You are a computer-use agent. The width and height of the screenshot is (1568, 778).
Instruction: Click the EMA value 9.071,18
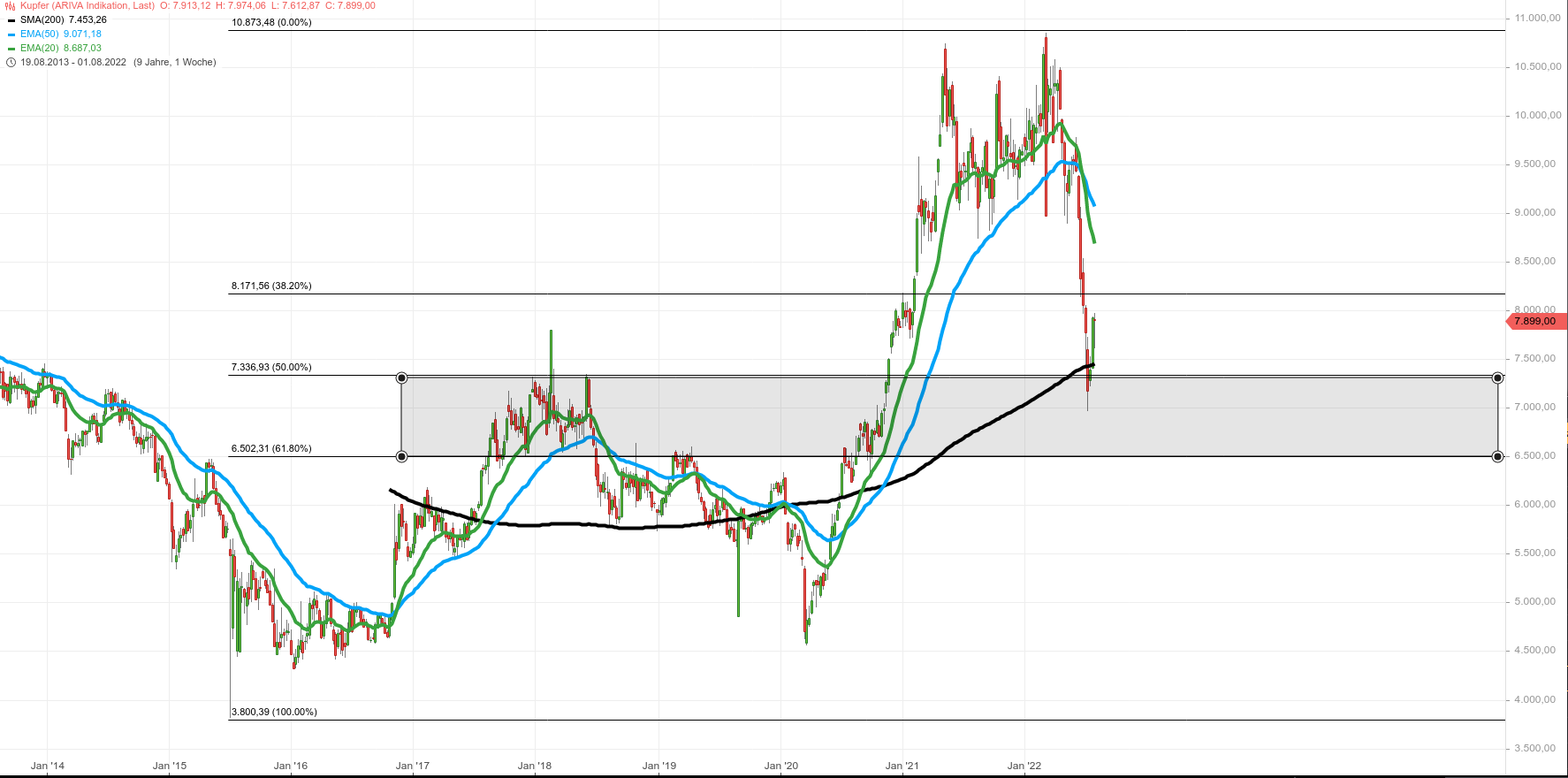(82, 34)
